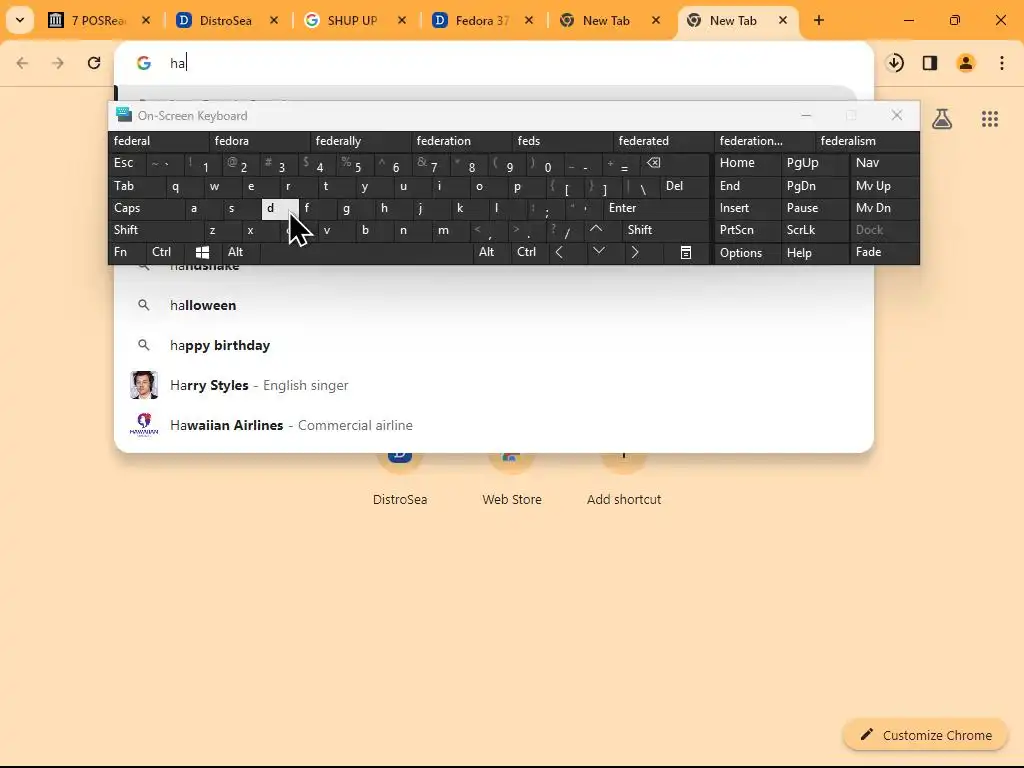Open the tab search dropdown arrow
This screenshot has height=768, width=1024.
point(20,20)
